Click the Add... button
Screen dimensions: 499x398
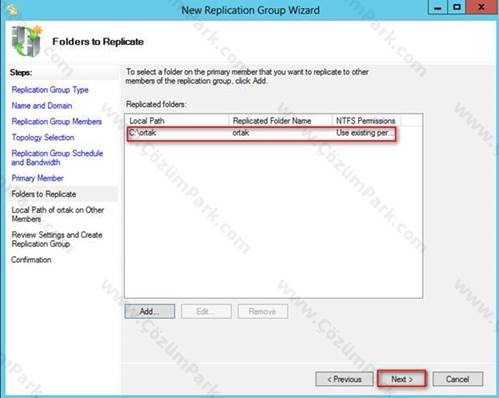coord(150,311)
